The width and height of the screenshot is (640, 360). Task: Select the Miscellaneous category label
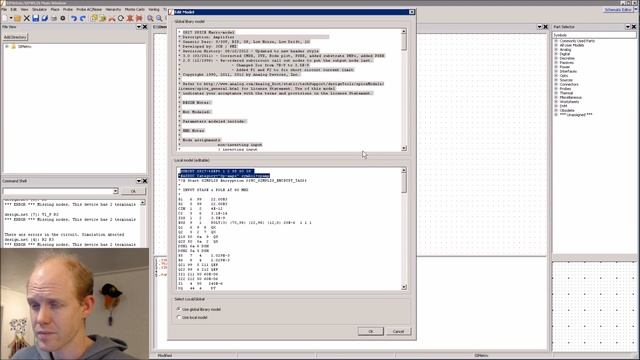(x=571, y=98)
